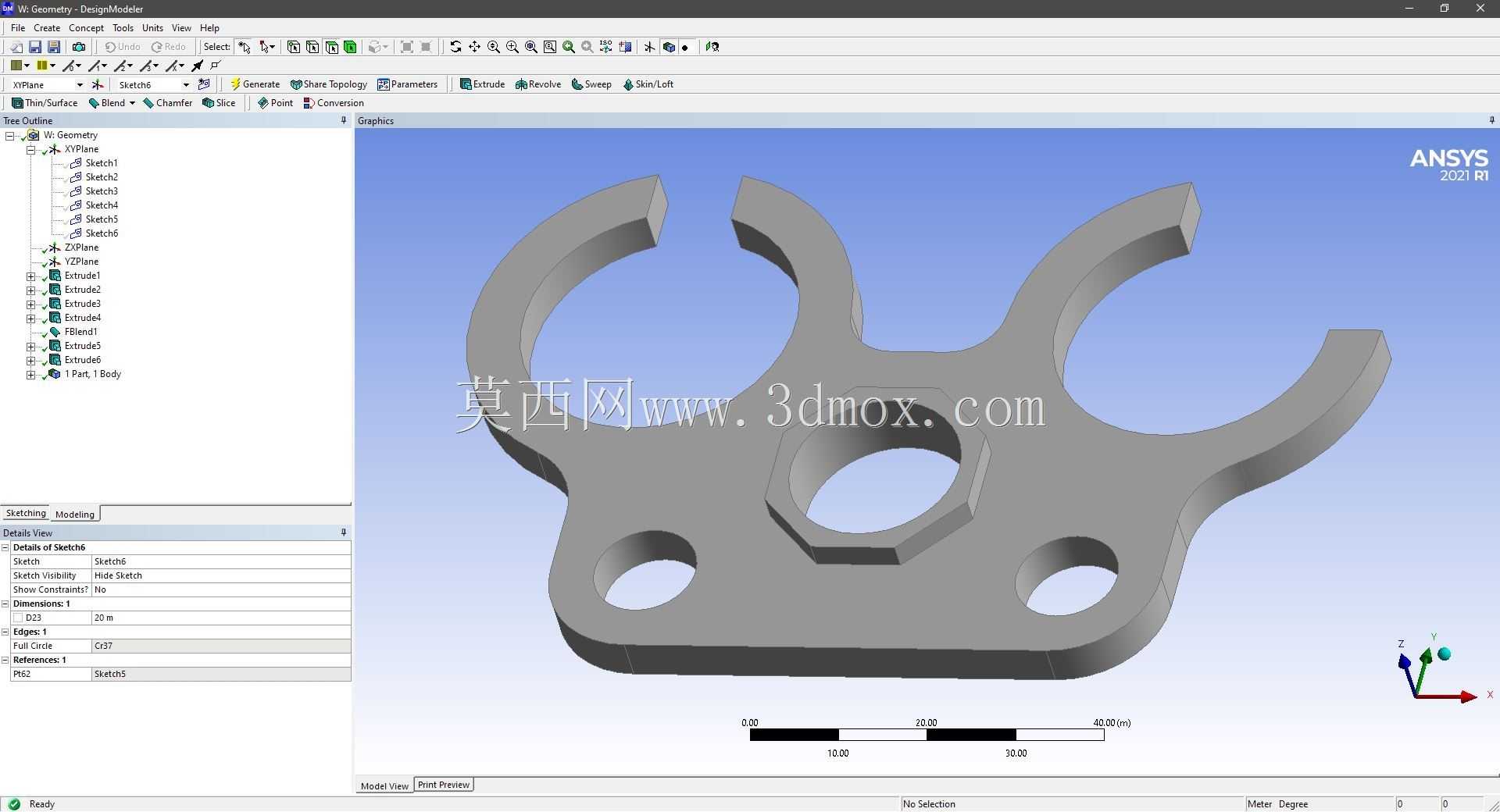The height and width of the screenshot is (812, 1500).
Task: Click the Save project icon
Action: pos(35,47)
